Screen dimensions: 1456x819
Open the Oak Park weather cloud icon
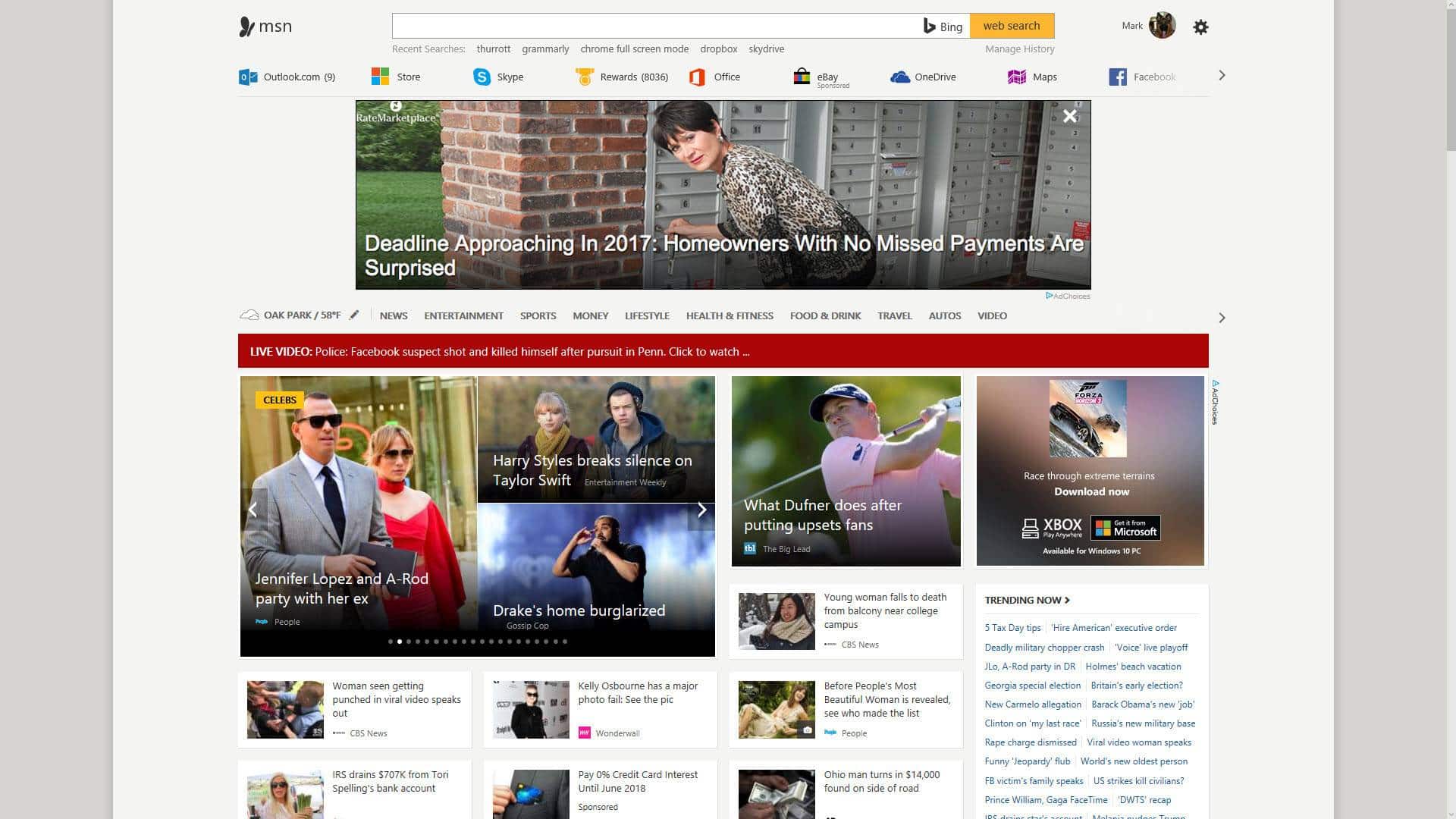pyautogui.click(x=249, y=315)
